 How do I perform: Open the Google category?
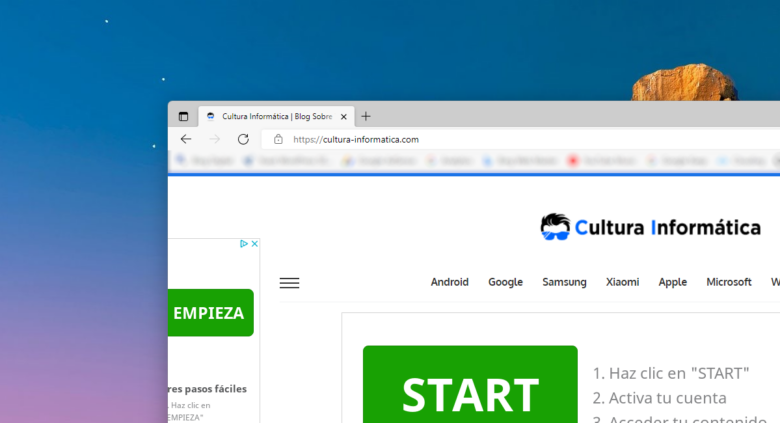pos(505,282)
